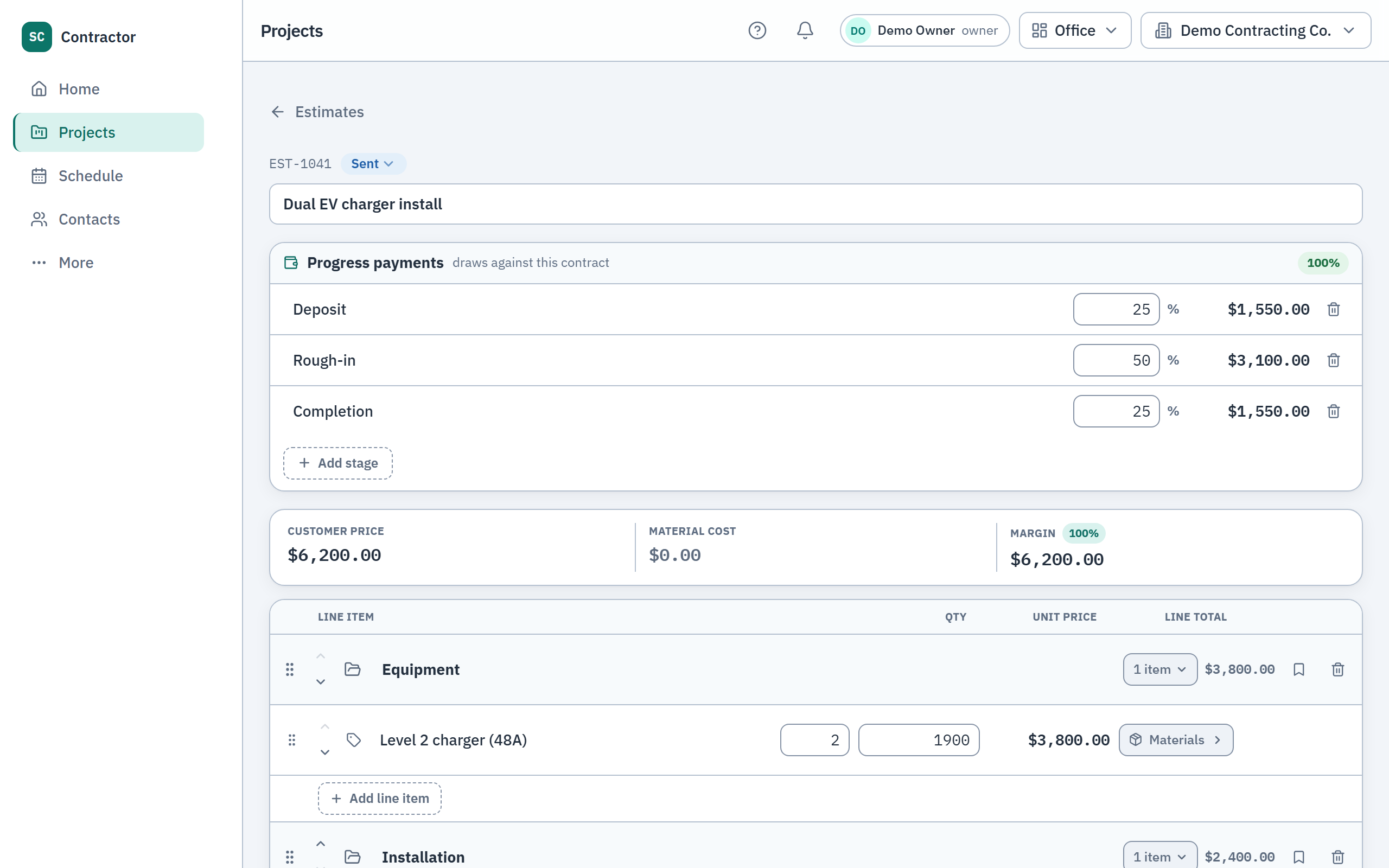Viewport: 1389px width, 868px height.
Task: Click the Progress payments 100% badge
Action: point(1323,263)
